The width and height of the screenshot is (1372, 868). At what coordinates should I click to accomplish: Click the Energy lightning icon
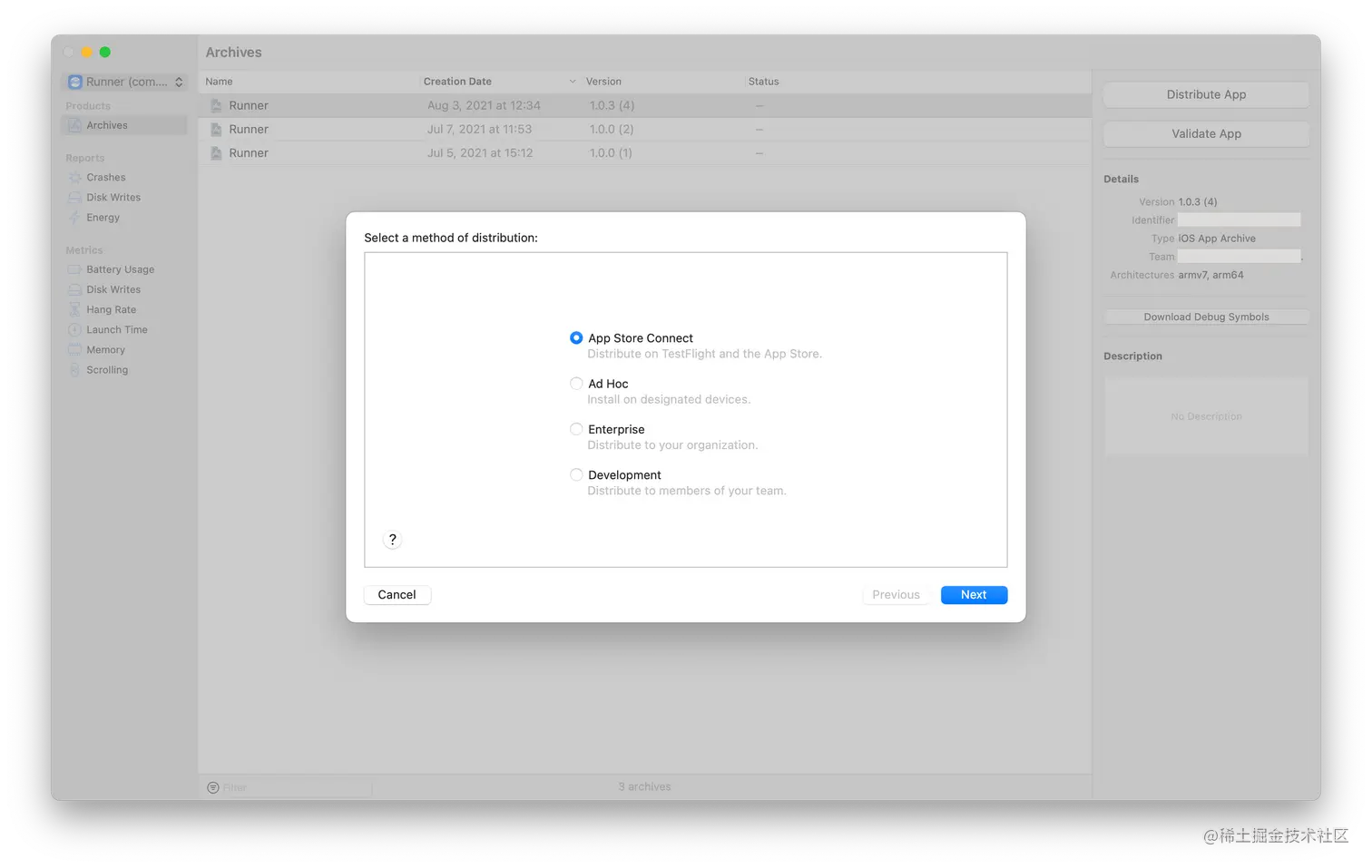click(x=74, y=218)
